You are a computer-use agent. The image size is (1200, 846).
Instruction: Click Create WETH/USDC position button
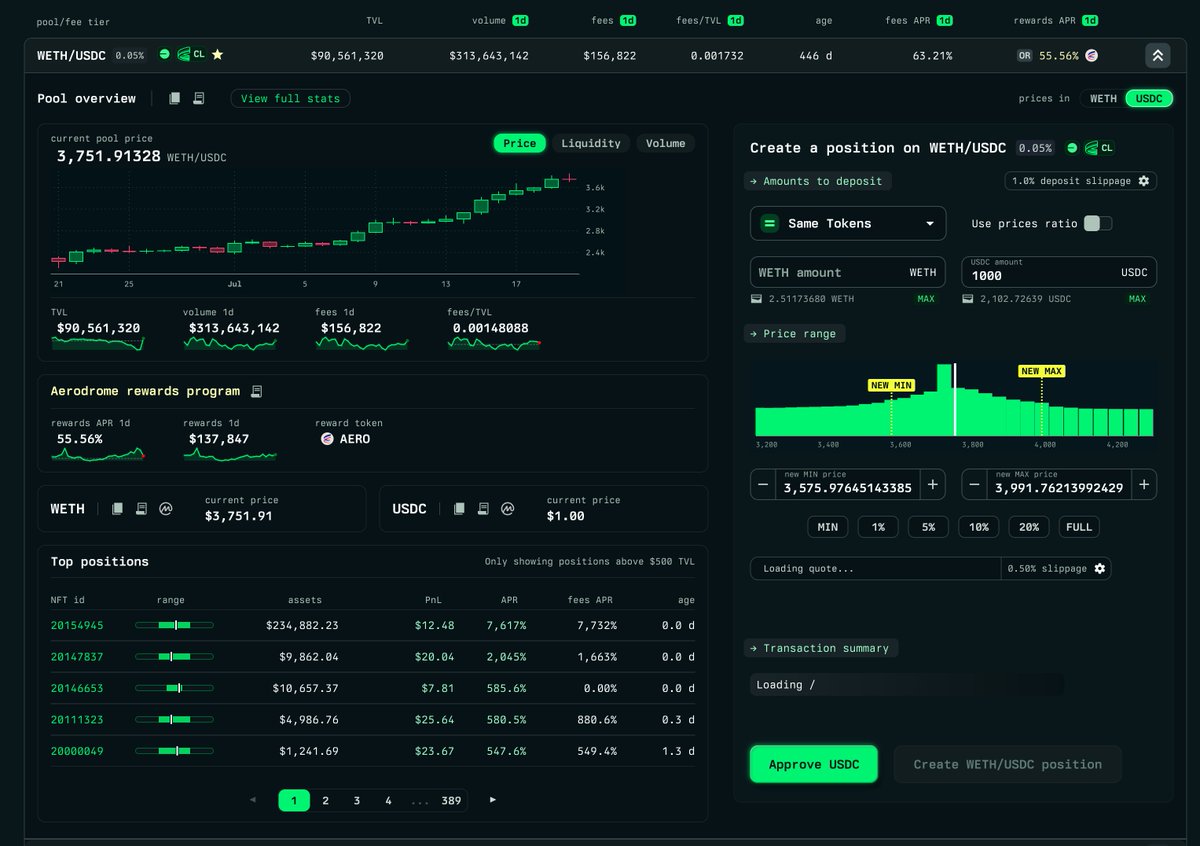(x=1008, y=764)
